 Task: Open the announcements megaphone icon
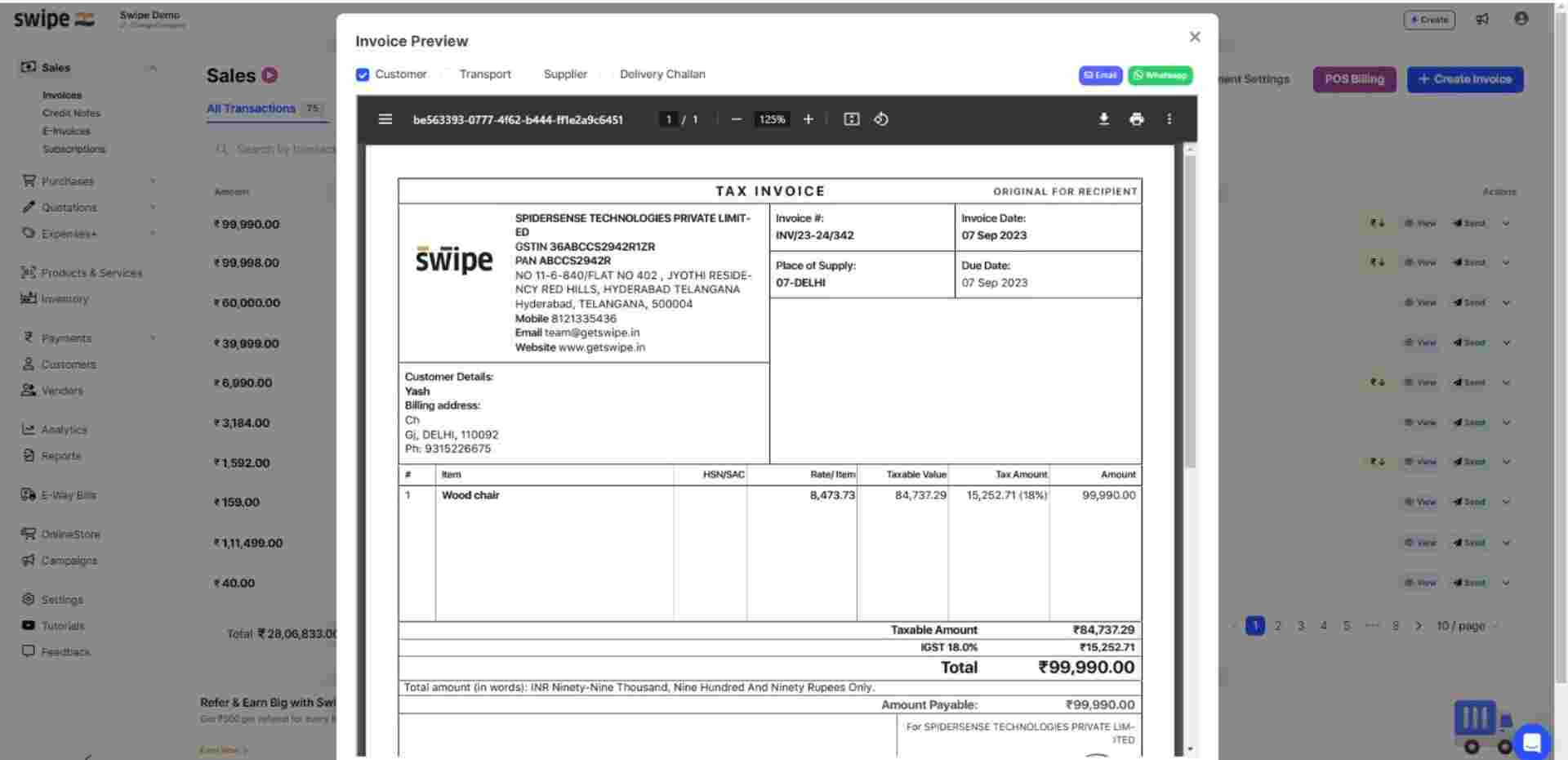1482,19
